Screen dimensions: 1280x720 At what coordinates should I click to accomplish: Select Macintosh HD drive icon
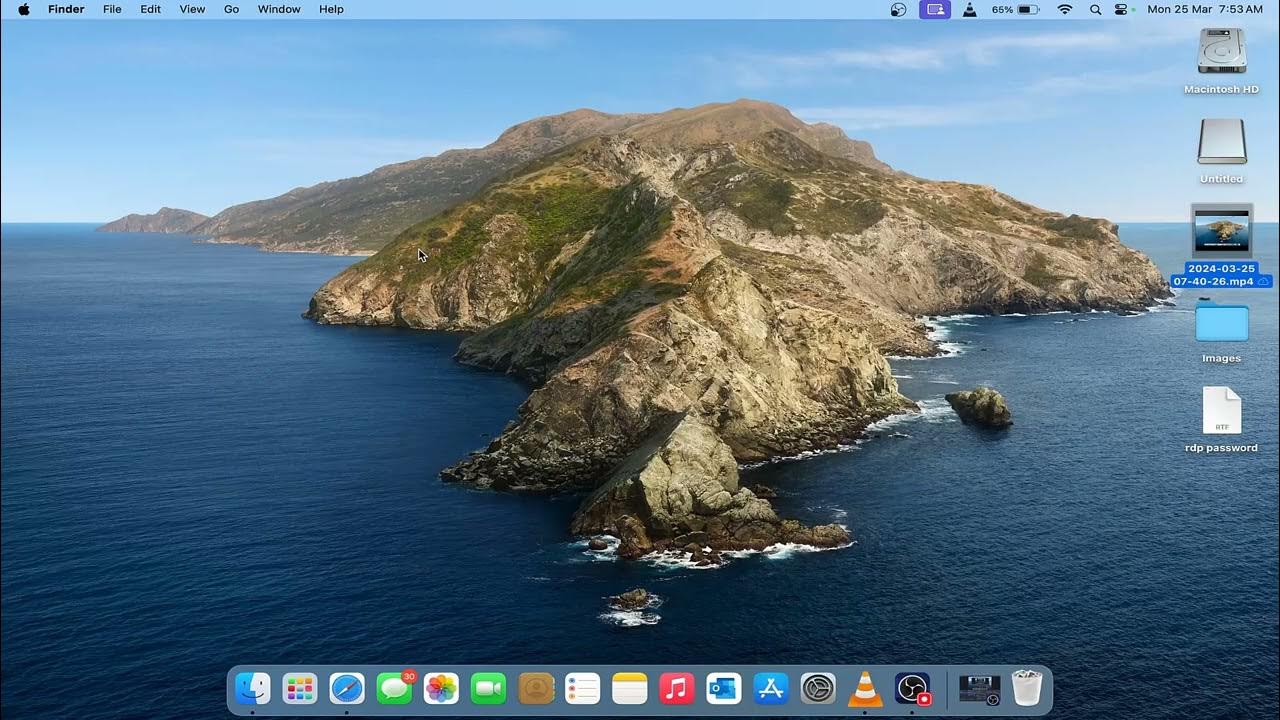coord(1222,51)
